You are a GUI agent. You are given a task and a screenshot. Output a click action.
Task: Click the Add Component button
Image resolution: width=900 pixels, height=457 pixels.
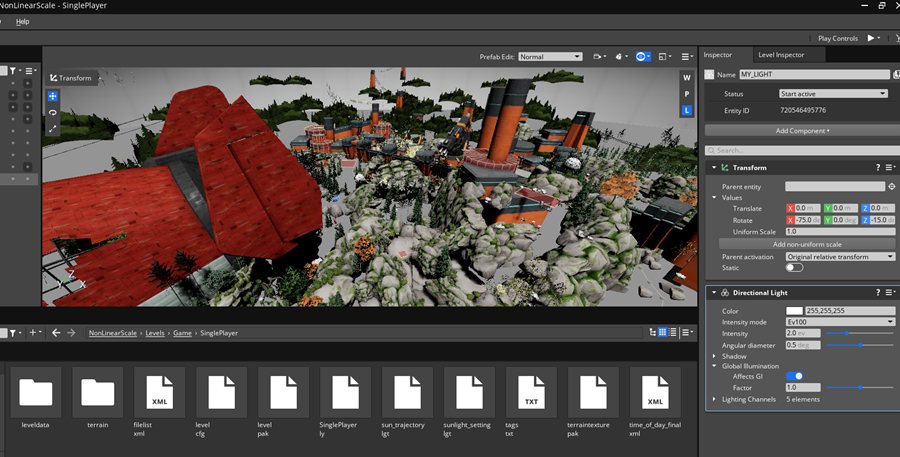pyautogui.click(x=802, y=131)
